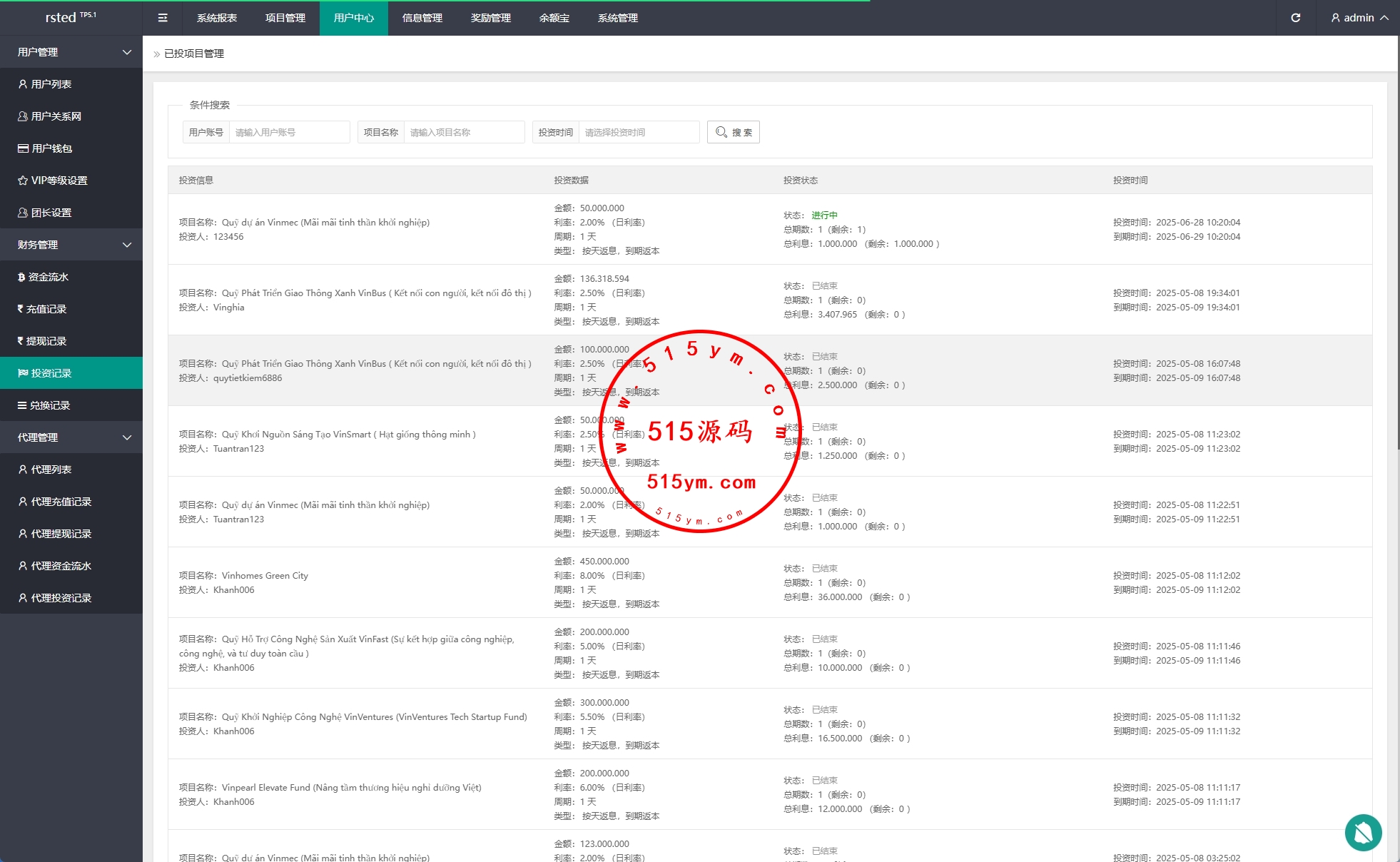Open 用户关系网 sidebar item

56,116
